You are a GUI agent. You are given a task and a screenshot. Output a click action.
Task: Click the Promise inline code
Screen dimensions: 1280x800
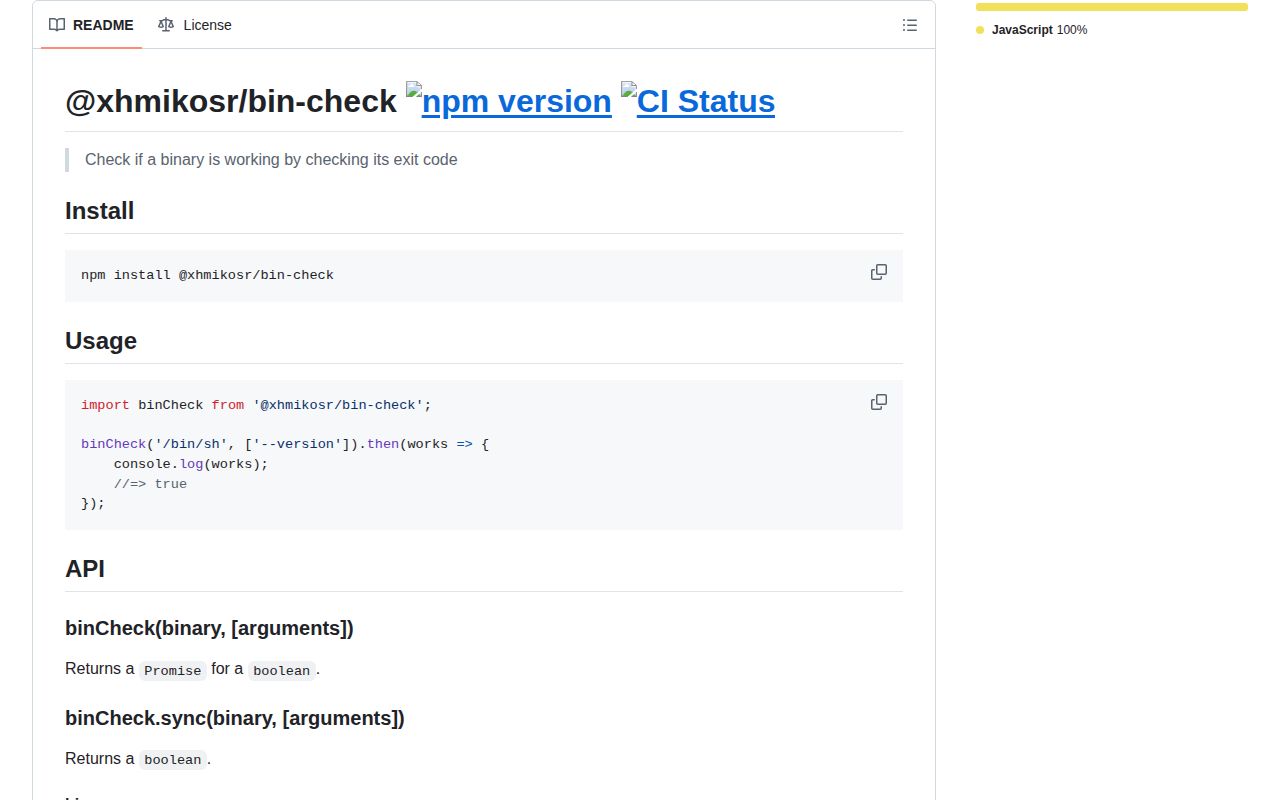(173, 670)
